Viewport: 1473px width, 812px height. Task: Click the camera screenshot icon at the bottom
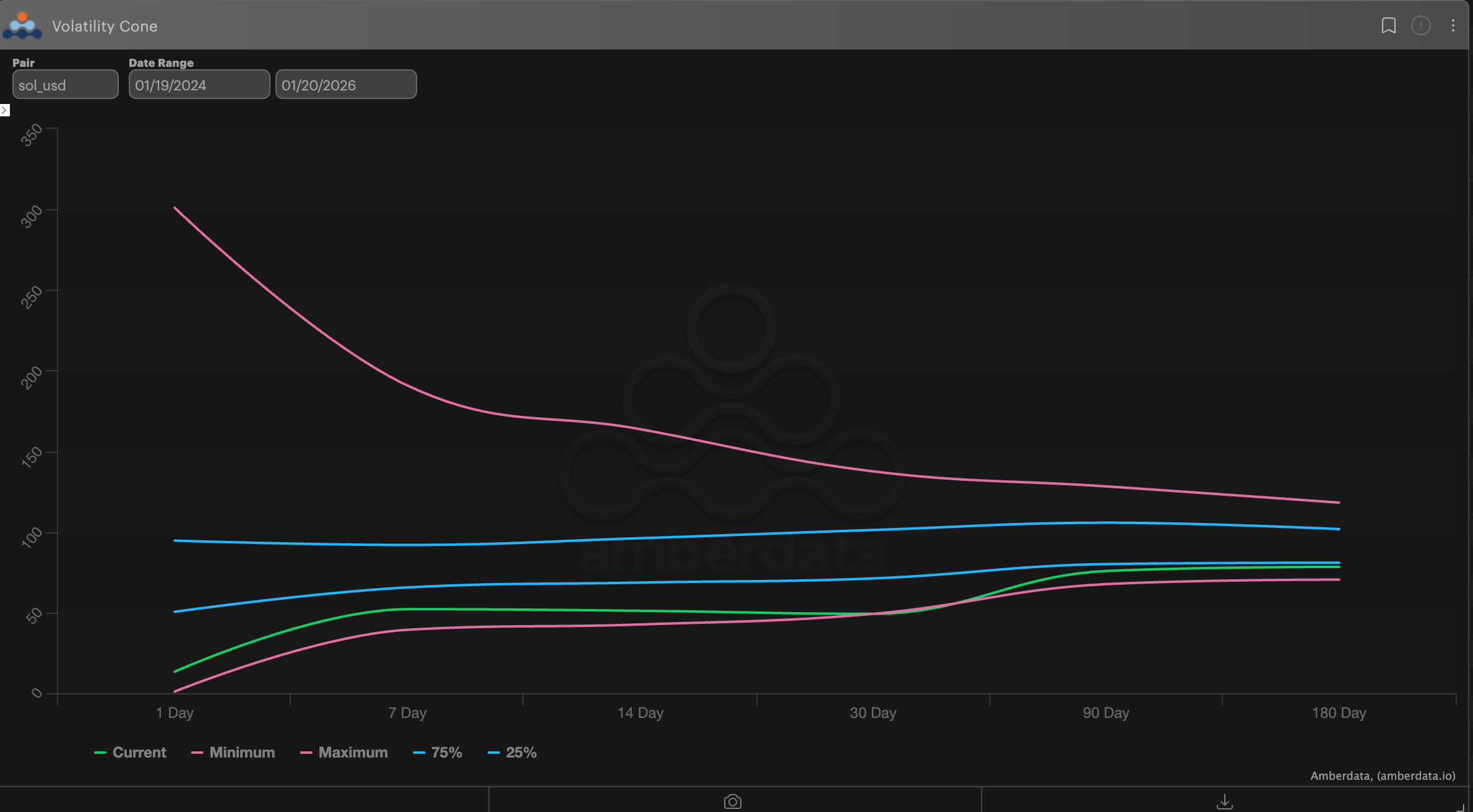click(x=732, y=801)
